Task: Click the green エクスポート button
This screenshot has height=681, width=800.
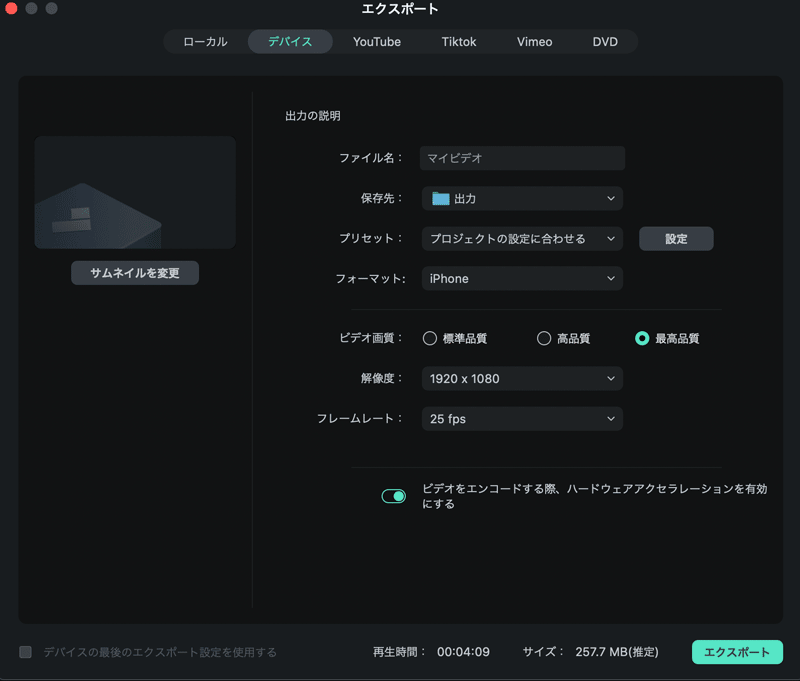Action: click(737, 652)
